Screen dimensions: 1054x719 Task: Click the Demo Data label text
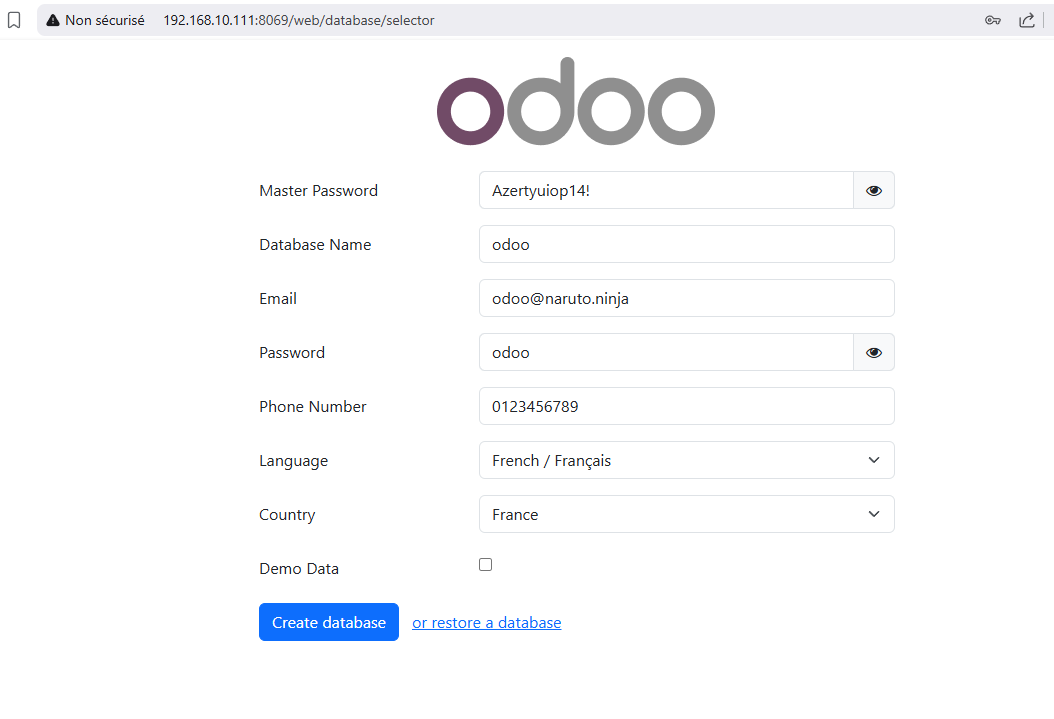pos(299,569)
